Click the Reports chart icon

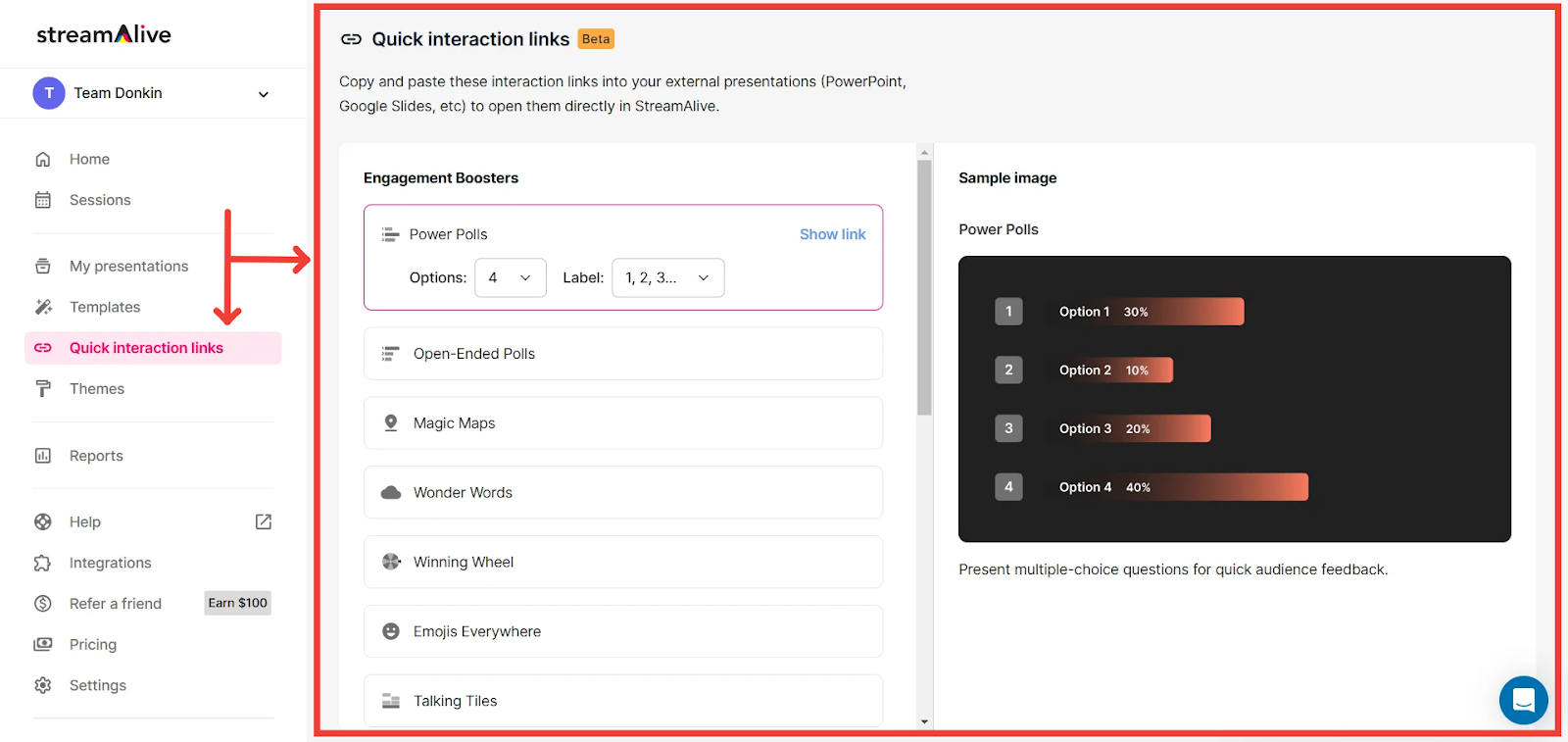pos(43,456)
